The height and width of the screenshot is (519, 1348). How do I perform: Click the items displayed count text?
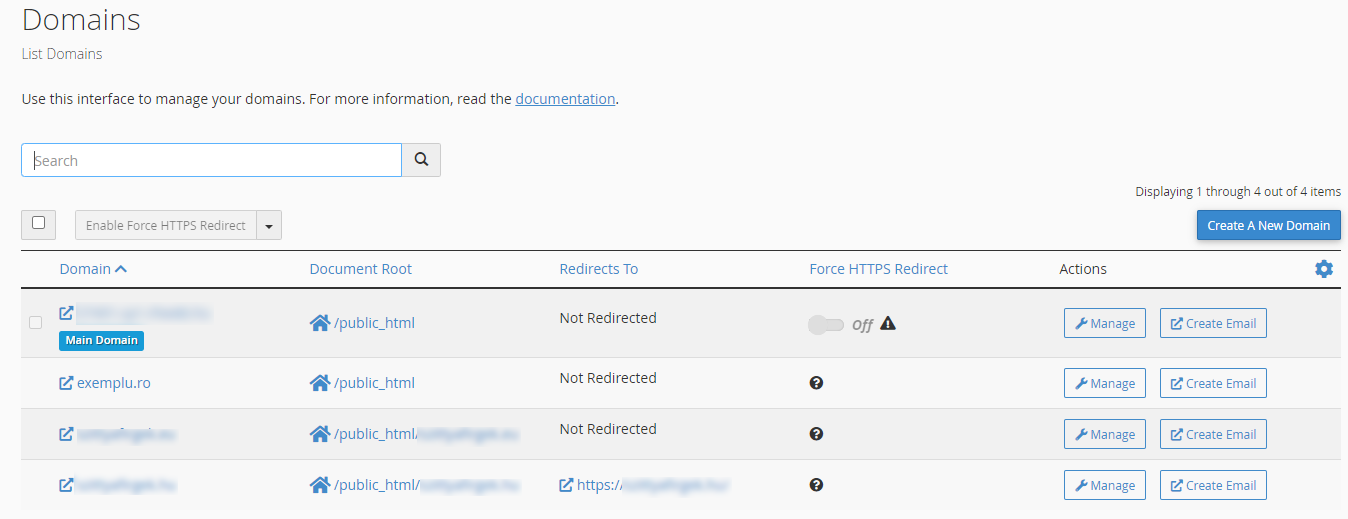[x=1238, y=191]
